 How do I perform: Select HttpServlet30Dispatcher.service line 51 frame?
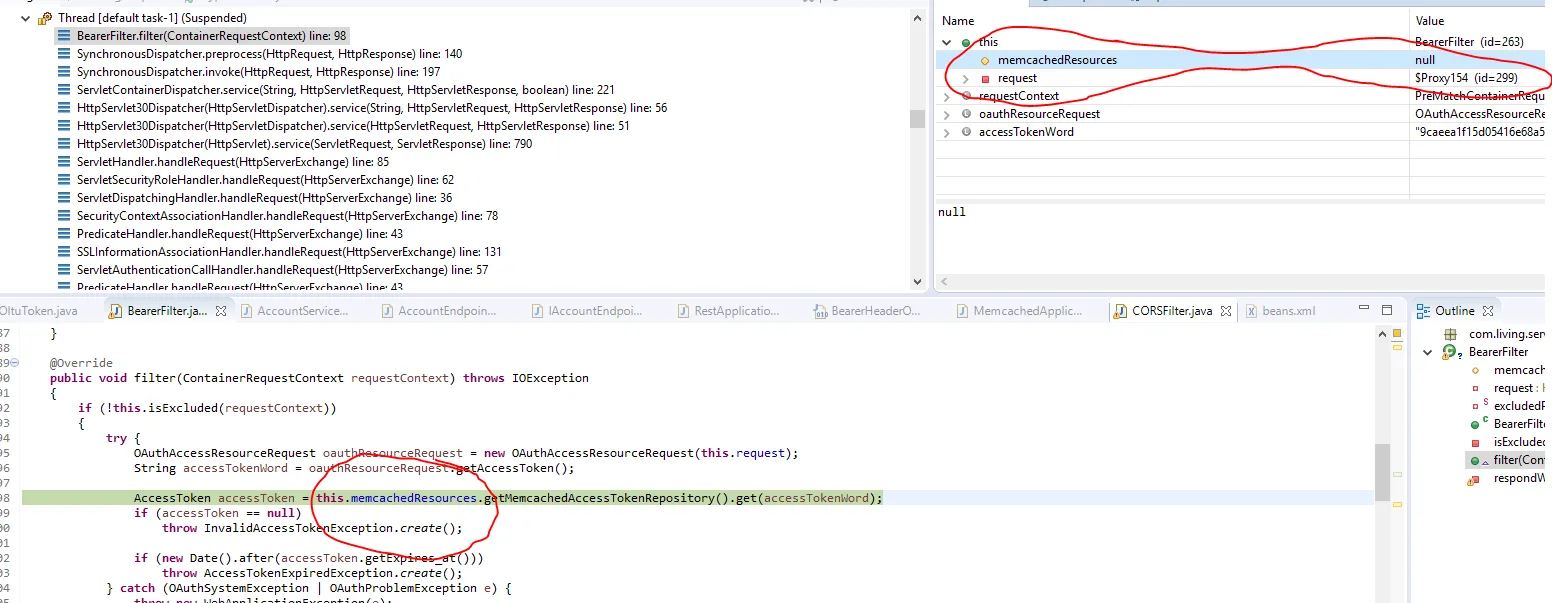click(x=353, y=126)
